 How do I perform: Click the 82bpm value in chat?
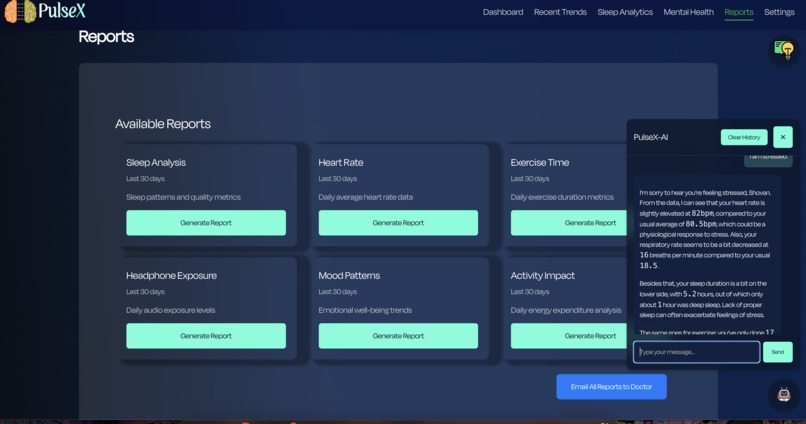click(702, 213)
